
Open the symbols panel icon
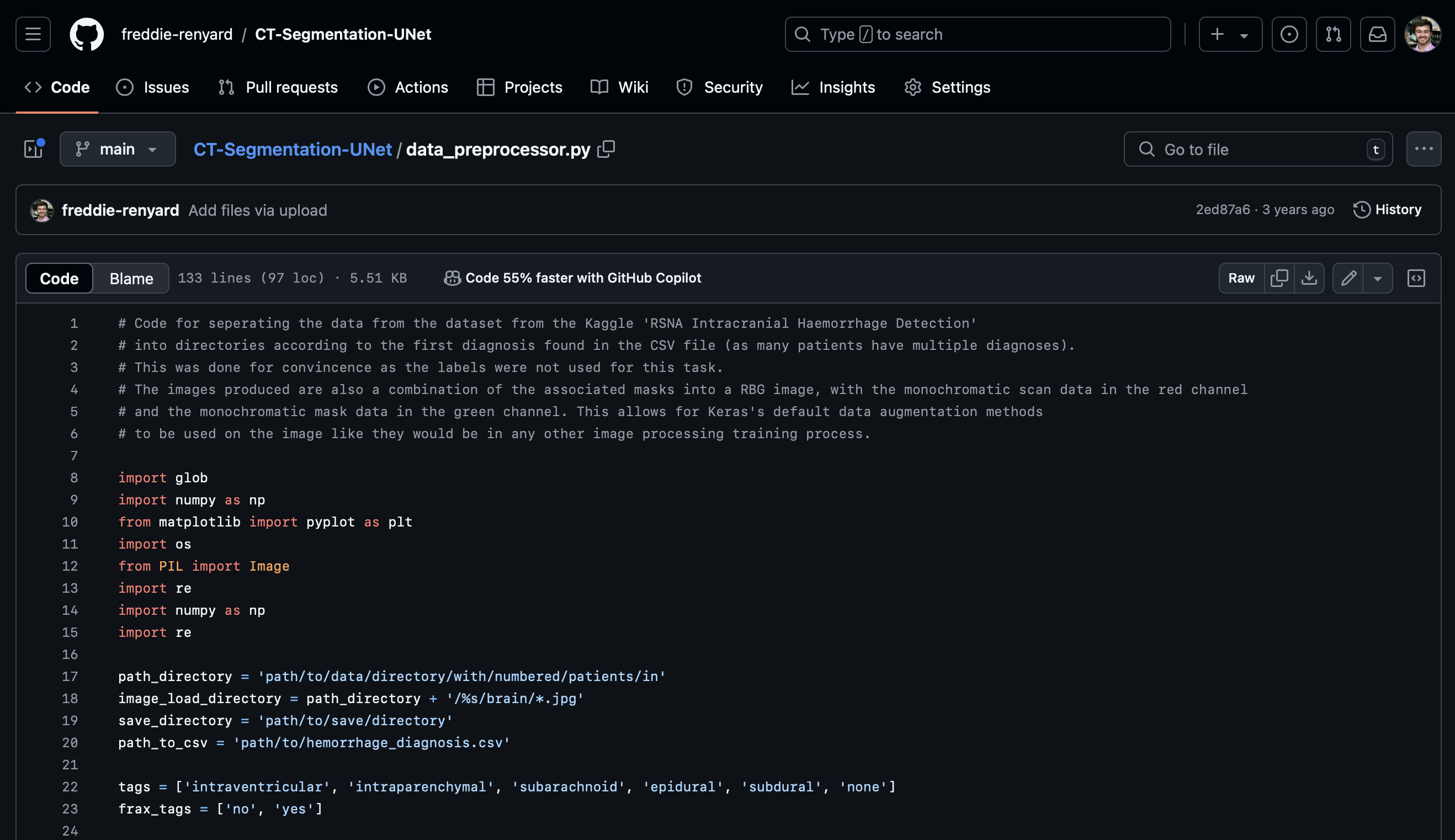point(1416,278)
